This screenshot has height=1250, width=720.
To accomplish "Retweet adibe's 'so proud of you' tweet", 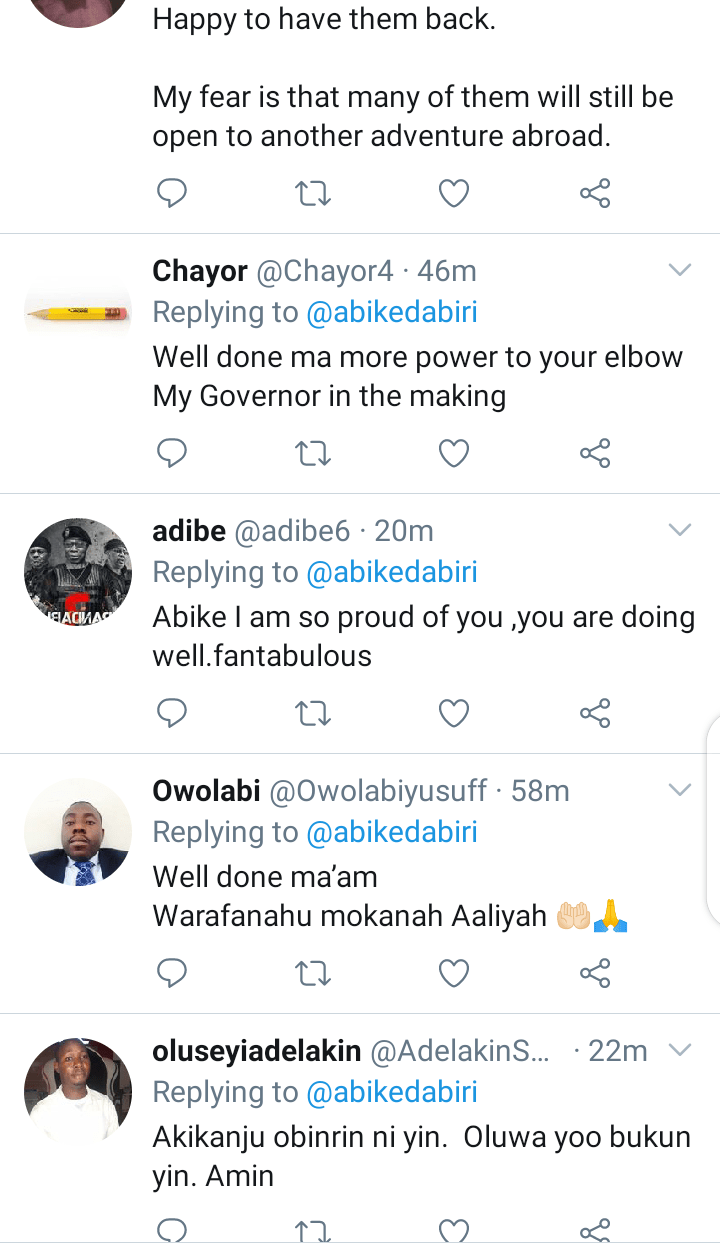I will tap(314, 713).
